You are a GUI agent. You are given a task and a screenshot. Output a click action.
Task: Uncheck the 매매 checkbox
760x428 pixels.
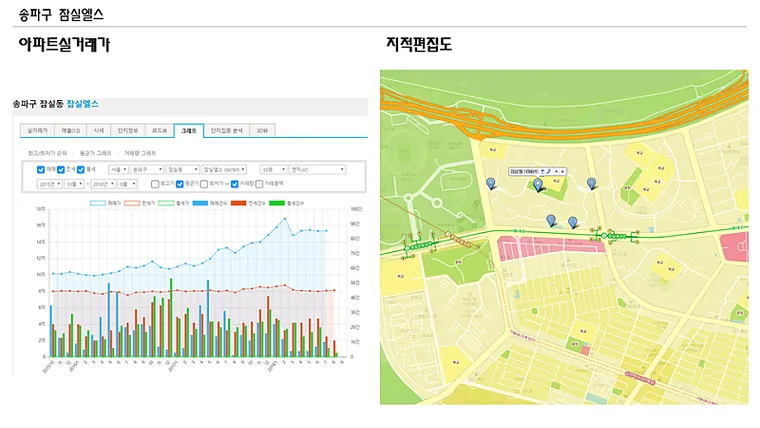41,170
